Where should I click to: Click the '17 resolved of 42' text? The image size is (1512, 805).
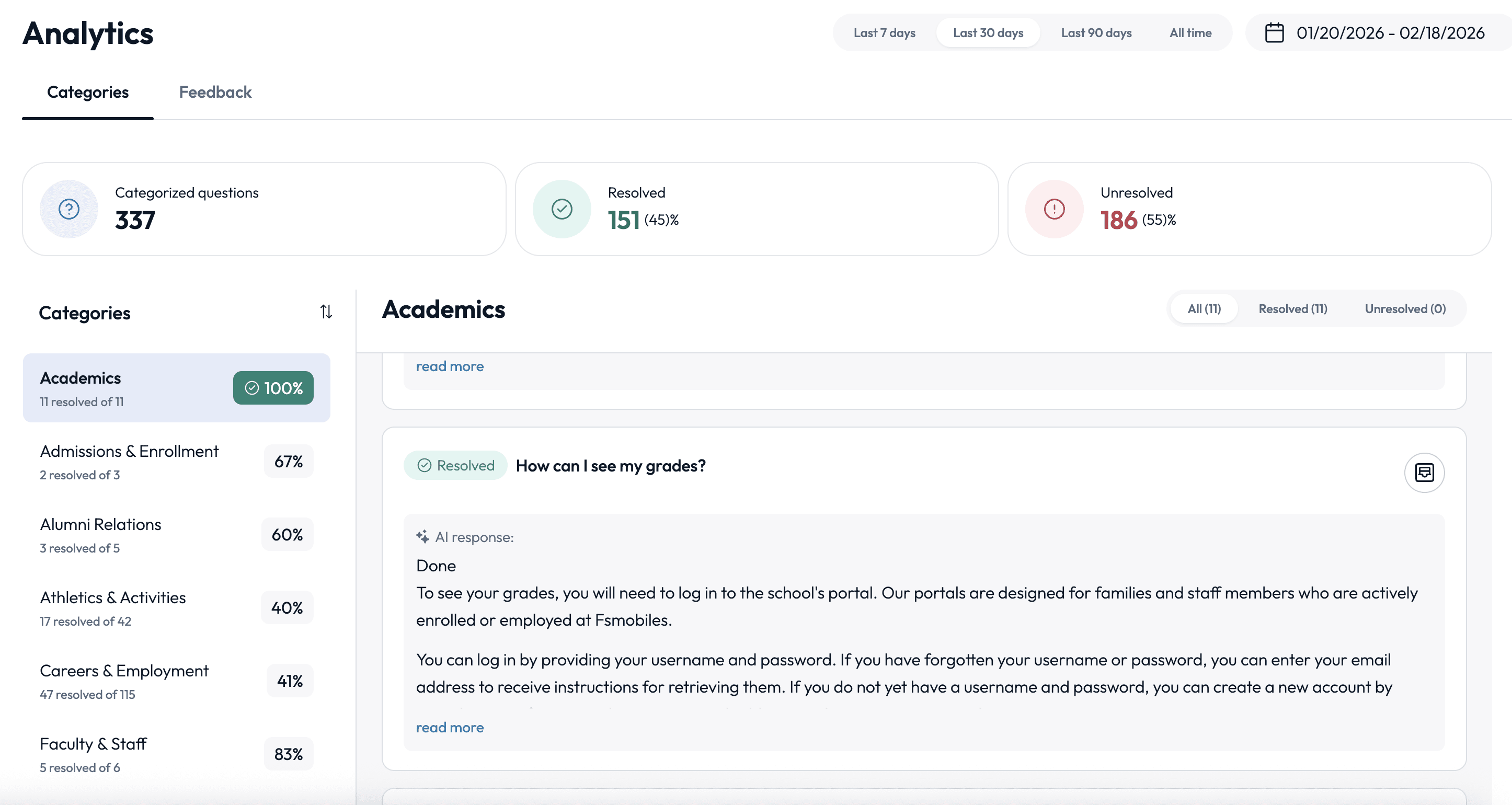pyautogui.click(x=86, y=622)
